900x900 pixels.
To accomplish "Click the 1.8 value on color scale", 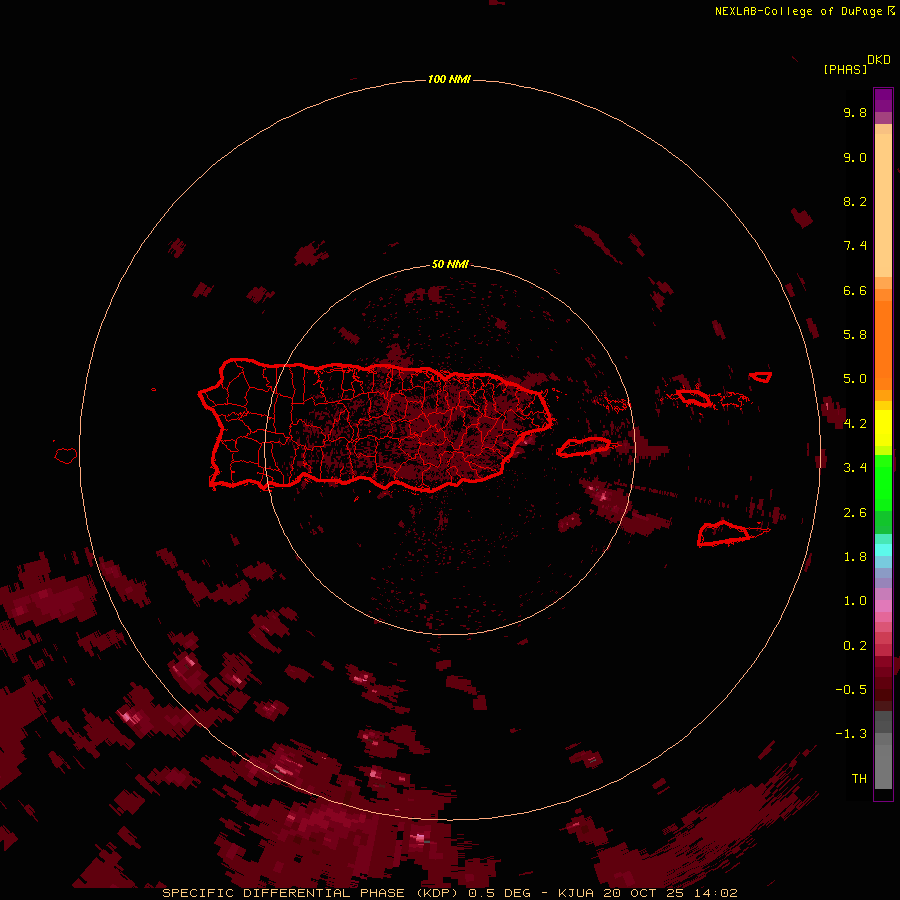I will 855,557.
